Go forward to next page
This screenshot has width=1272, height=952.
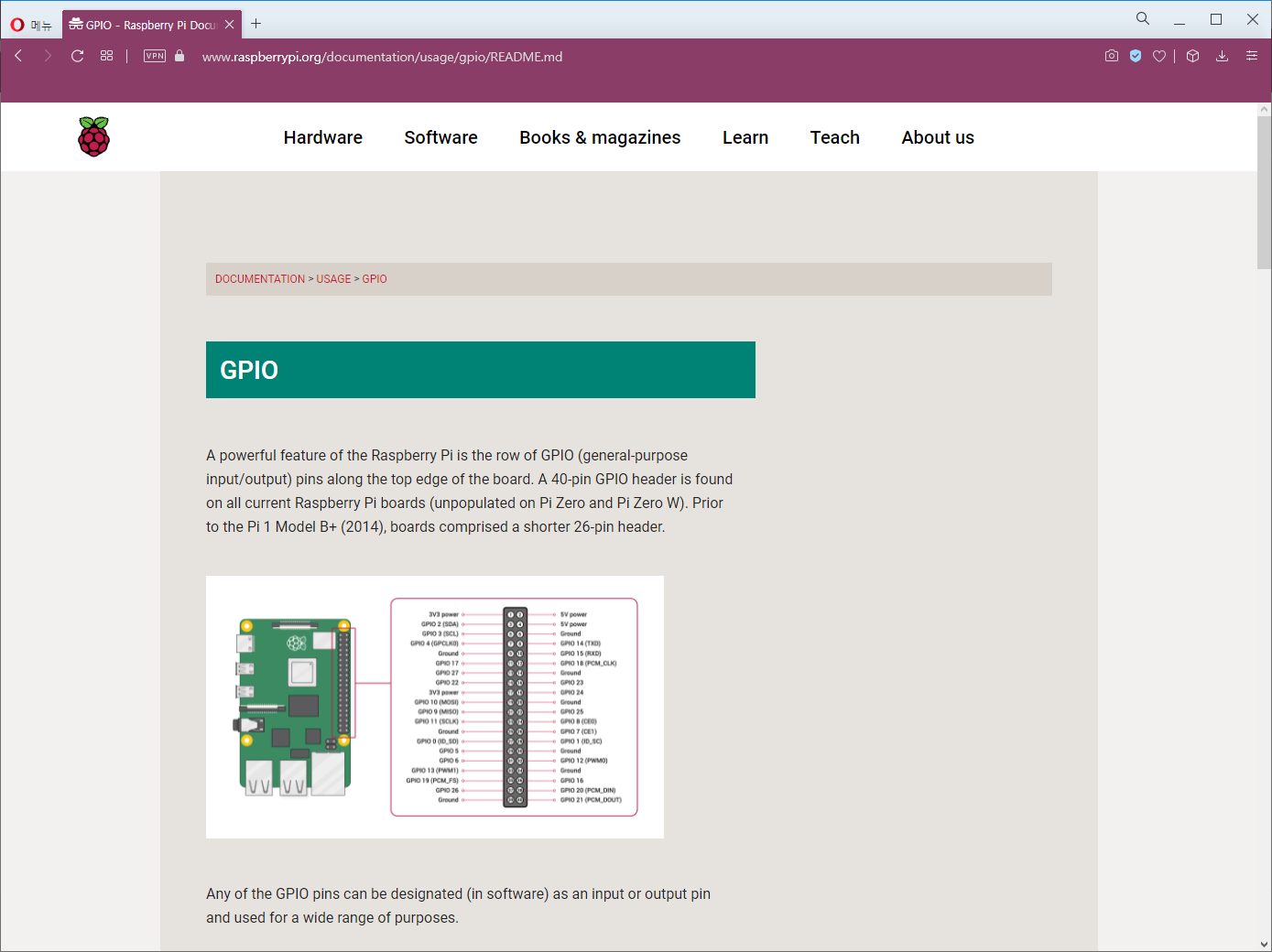(x=48, y=56)
